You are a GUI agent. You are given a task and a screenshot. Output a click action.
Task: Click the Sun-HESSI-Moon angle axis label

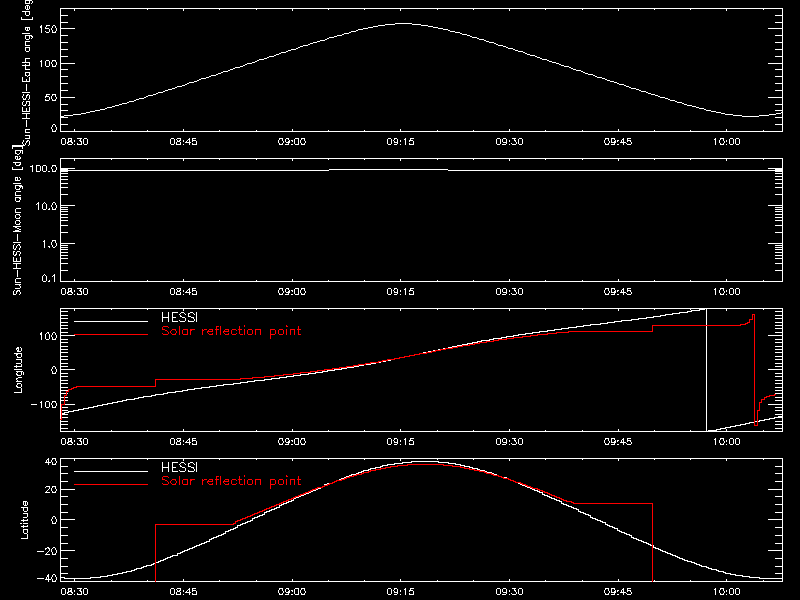point(17,220)
